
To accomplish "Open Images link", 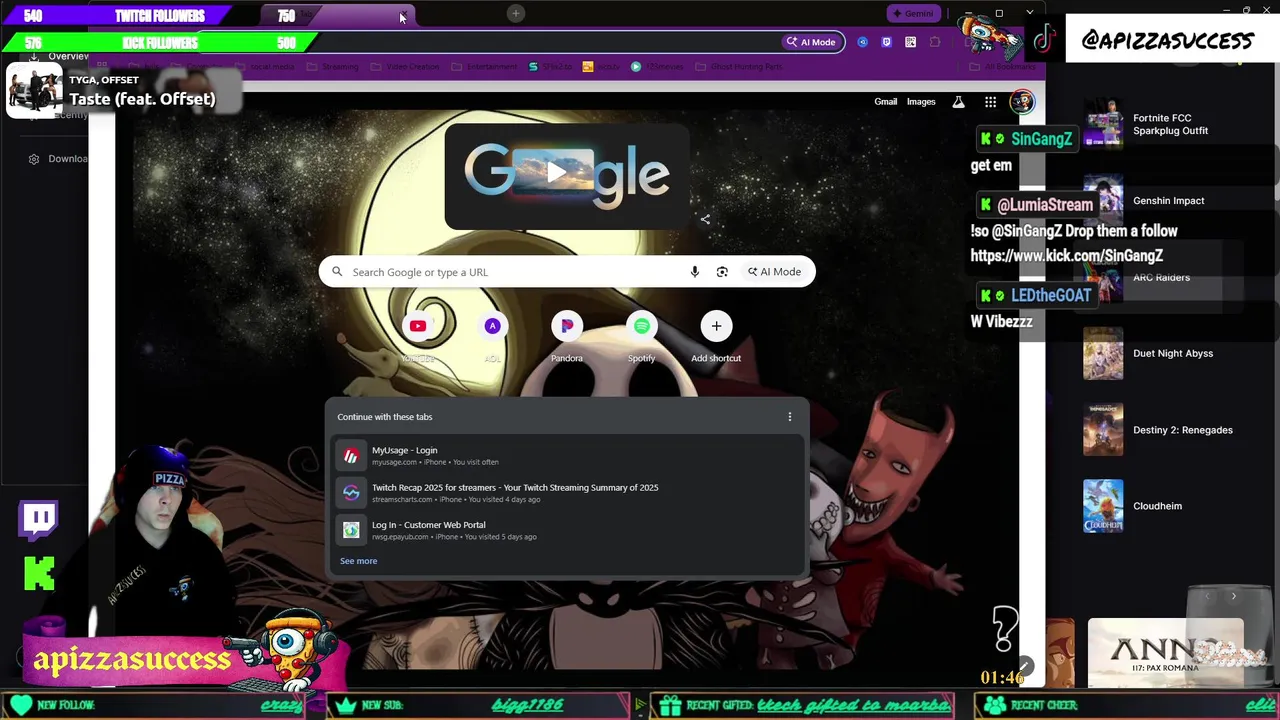I will [x=921, y=102].
